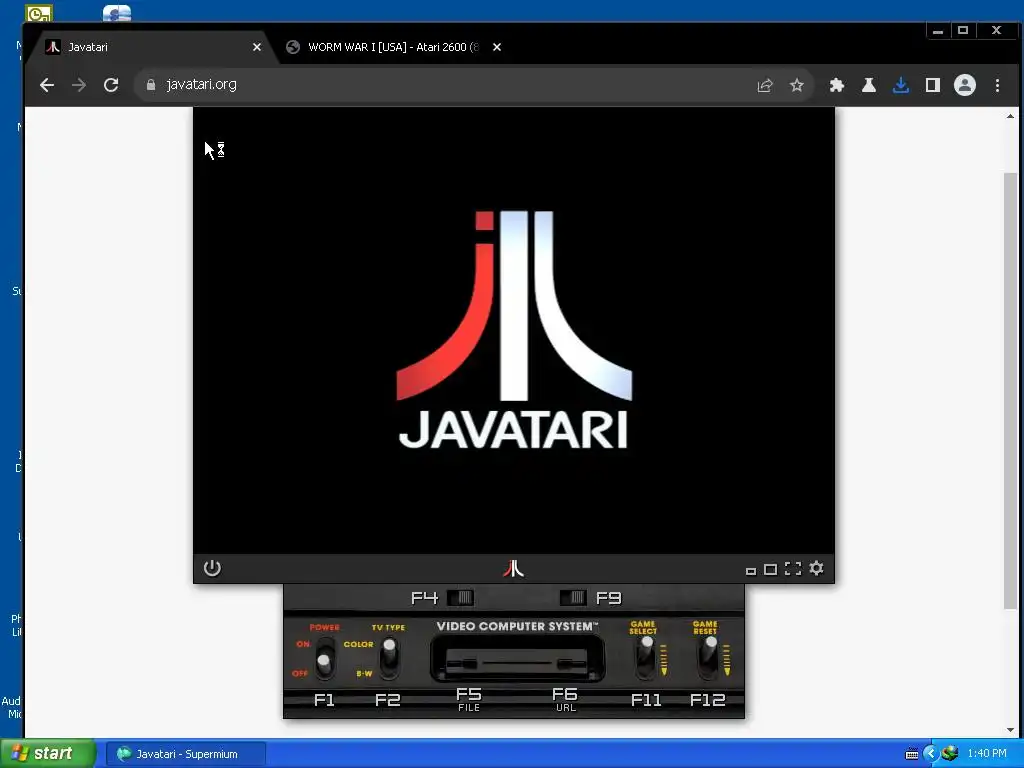Image resolution: width=1024 pixels, height=768 pixels.
Task: Maximize the browser window
Action: 963,30
